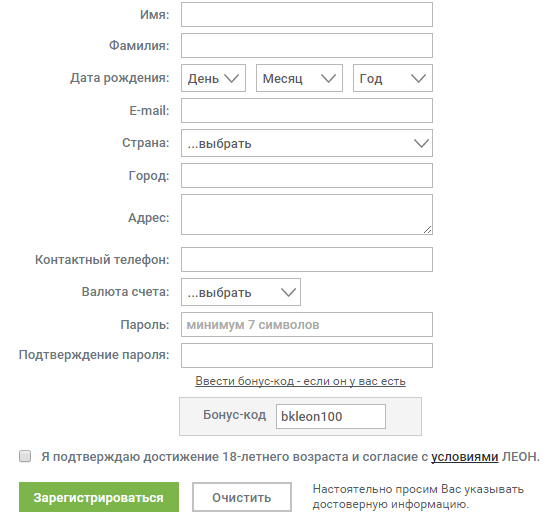The height and width of the screenshot is (514, 550).
Task: Click the Имя text field
Action: point(307,14)
